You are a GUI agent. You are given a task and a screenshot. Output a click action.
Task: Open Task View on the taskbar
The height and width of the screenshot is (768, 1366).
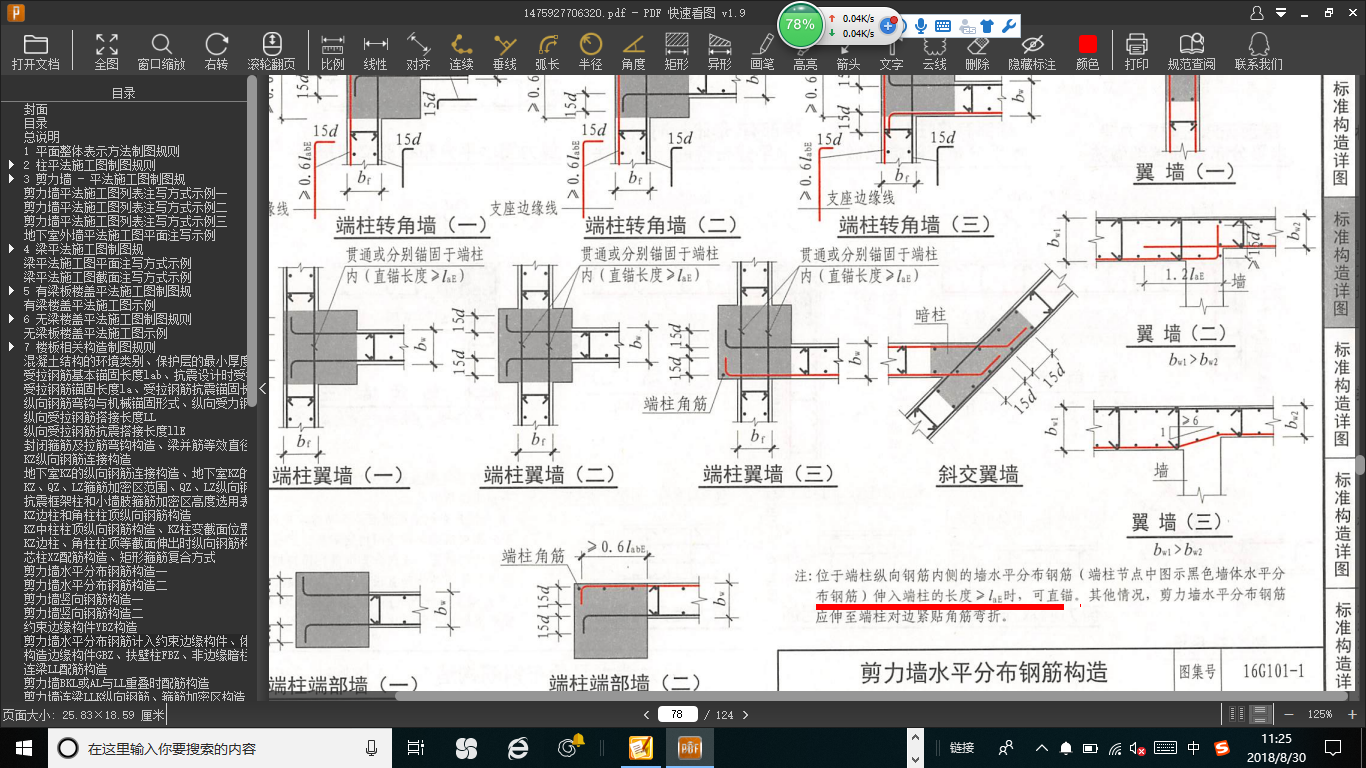(417, 747)
